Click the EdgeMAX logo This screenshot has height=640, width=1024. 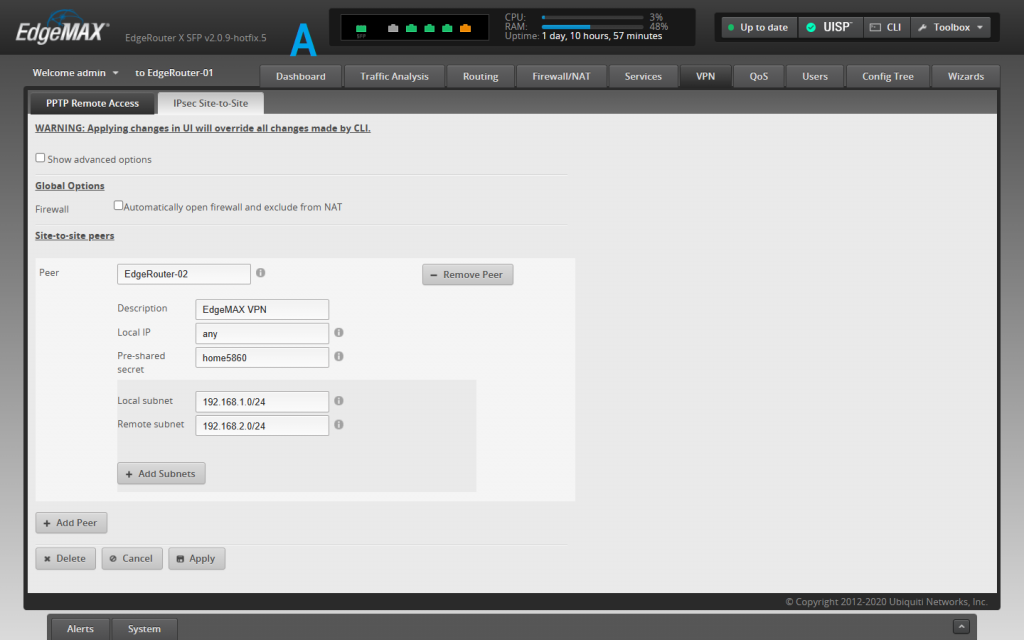[x=62, y=27]
